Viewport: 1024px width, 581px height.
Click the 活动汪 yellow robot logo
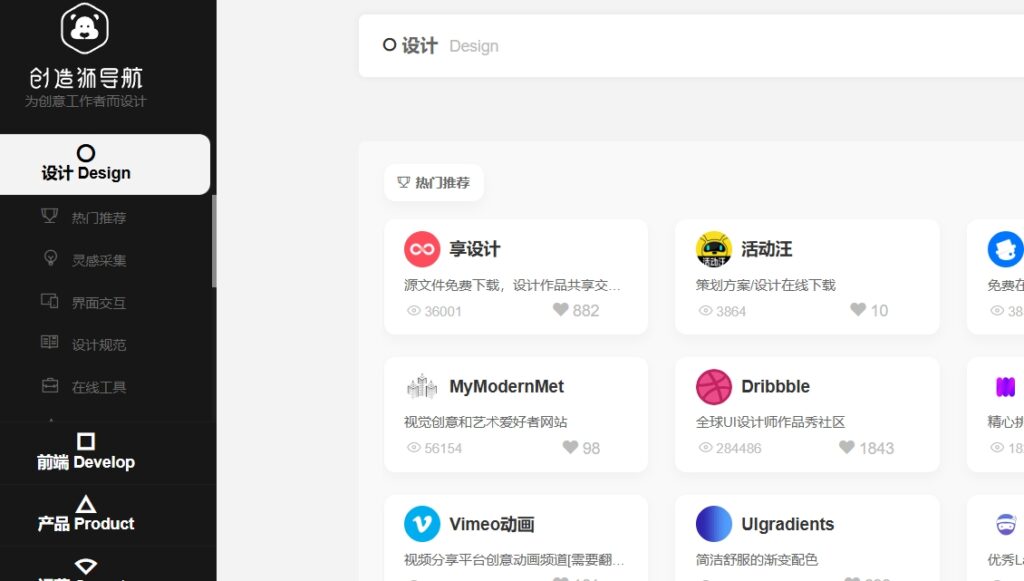(x=714, y=249)
